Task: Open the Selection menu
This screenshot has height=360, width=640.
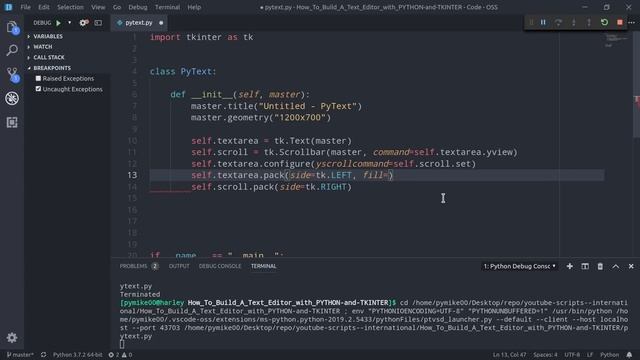Action: (x=70, y=7)
